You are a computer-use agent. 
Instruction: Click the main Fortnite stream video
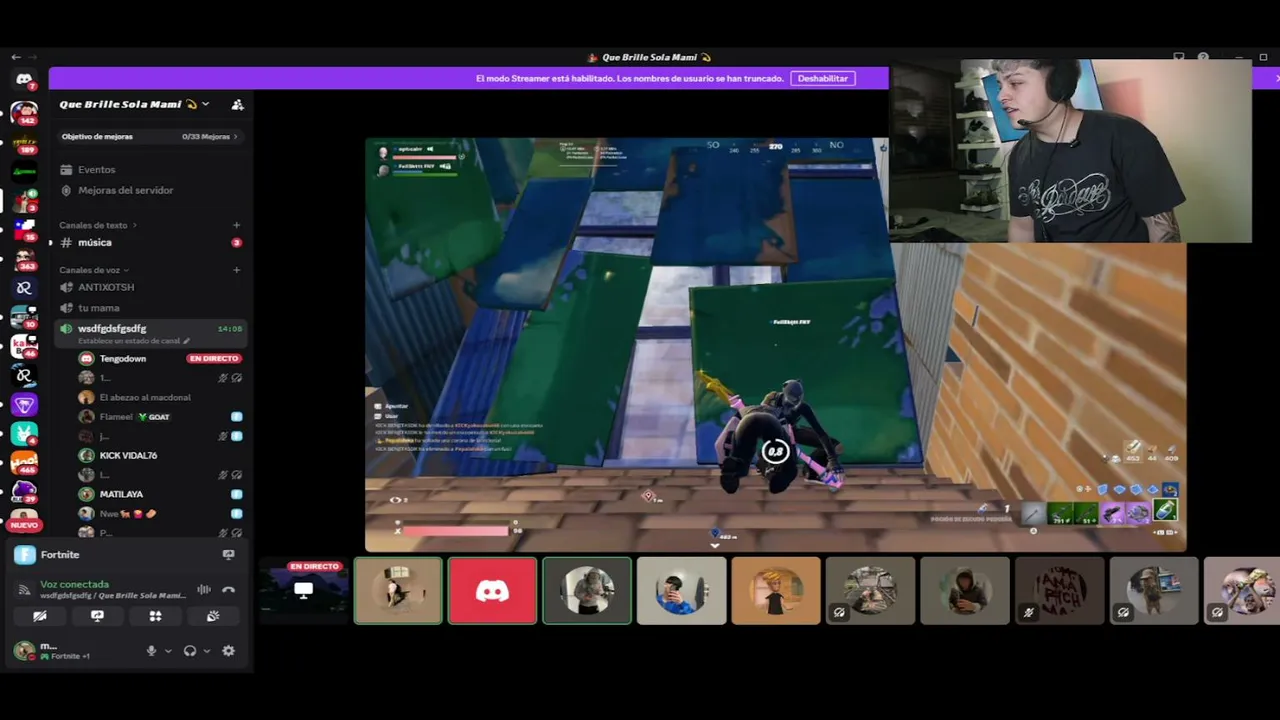click(x=775, y=345)
